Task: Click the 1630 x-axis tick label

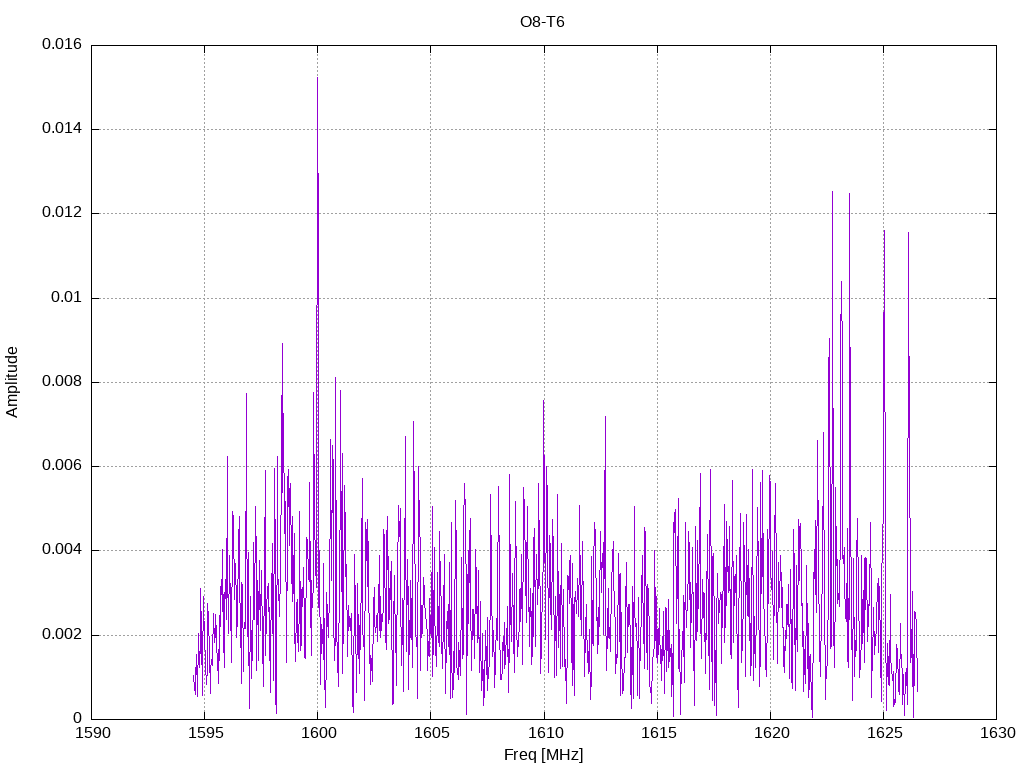Action: 998,733
